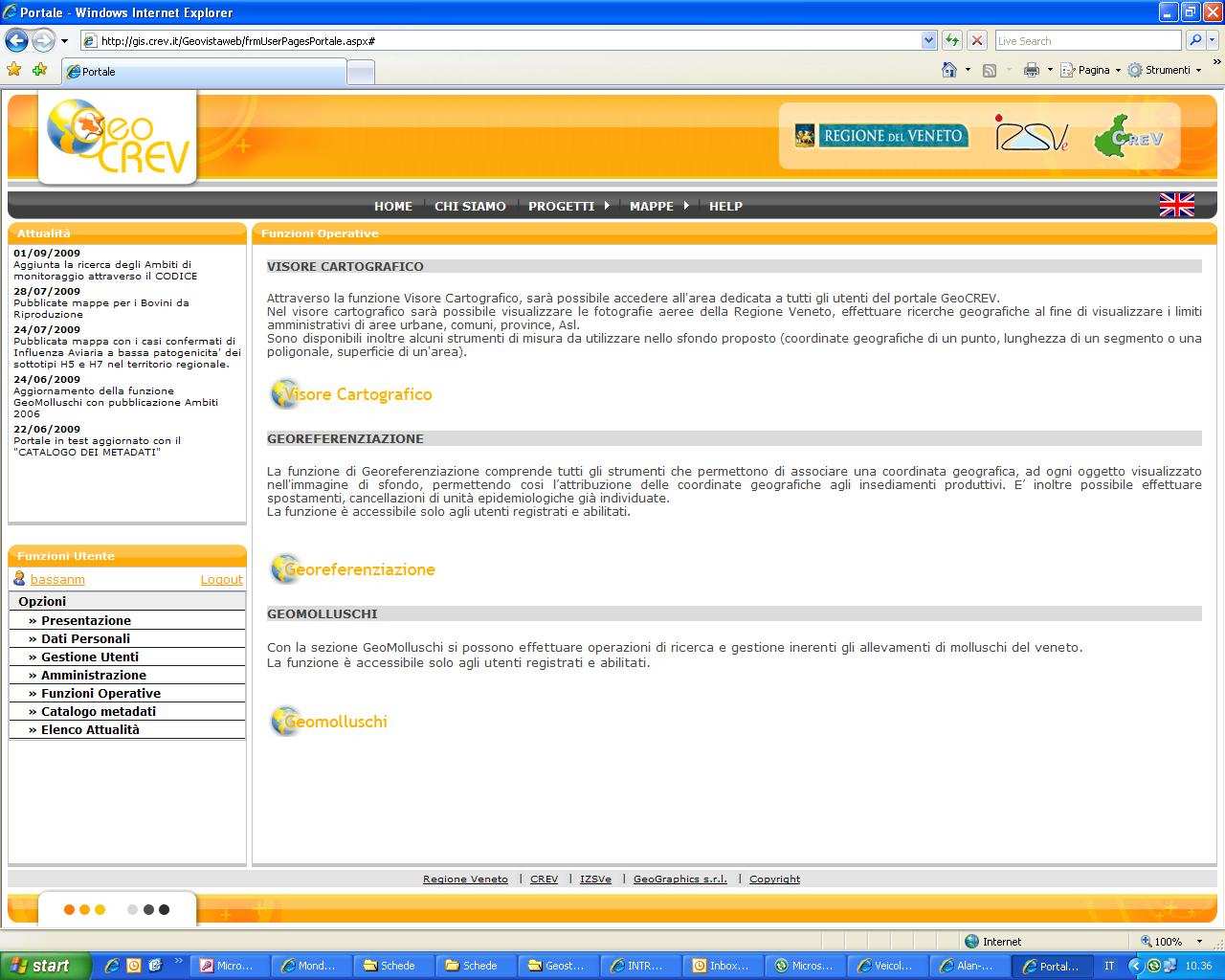This screenshot has width=1225, height=980.
Task: Open the Copyright footer link
Action: coord(774,879)
